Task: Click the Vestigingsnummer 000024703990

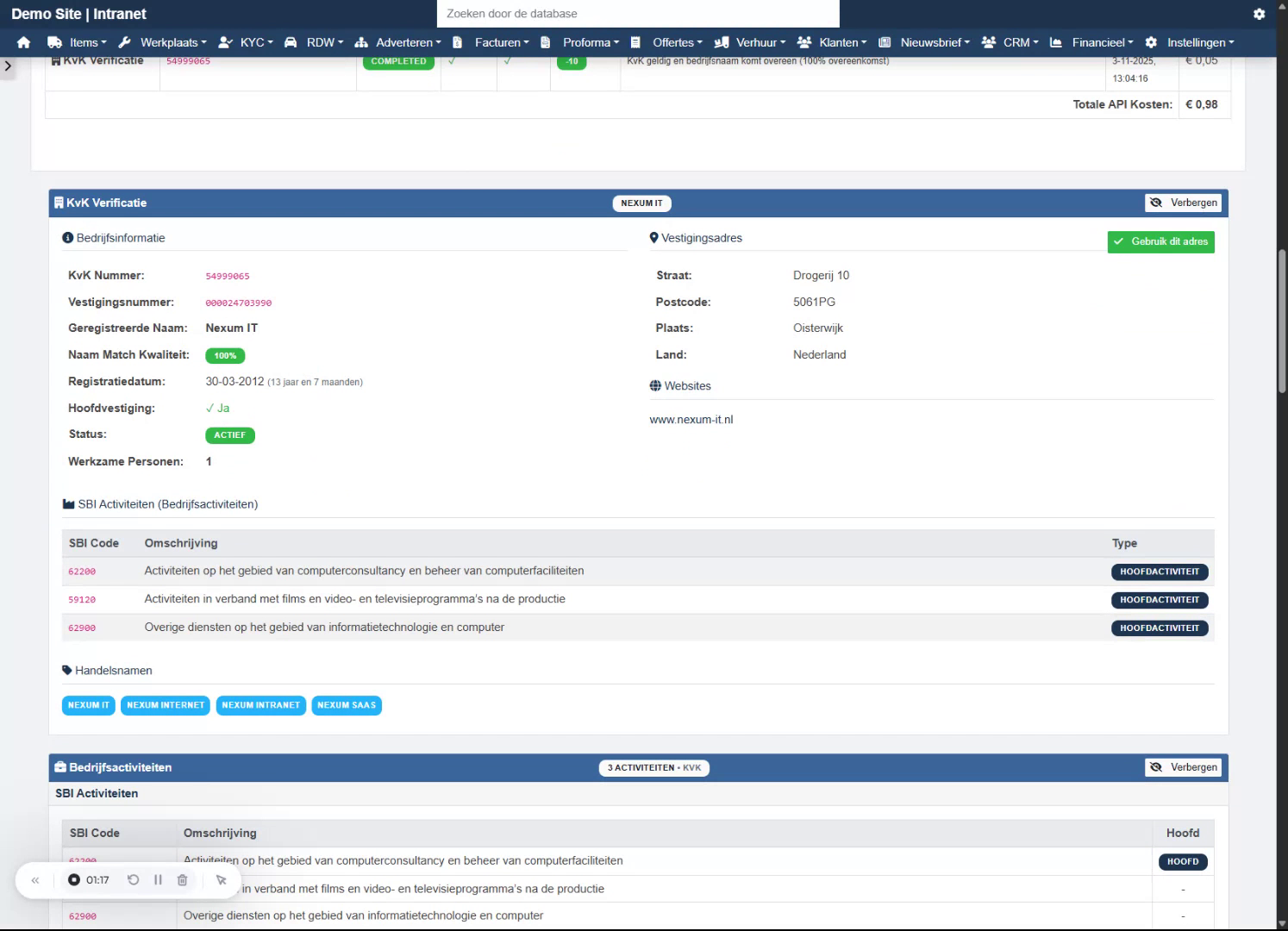Action: (x=239, y=303)
